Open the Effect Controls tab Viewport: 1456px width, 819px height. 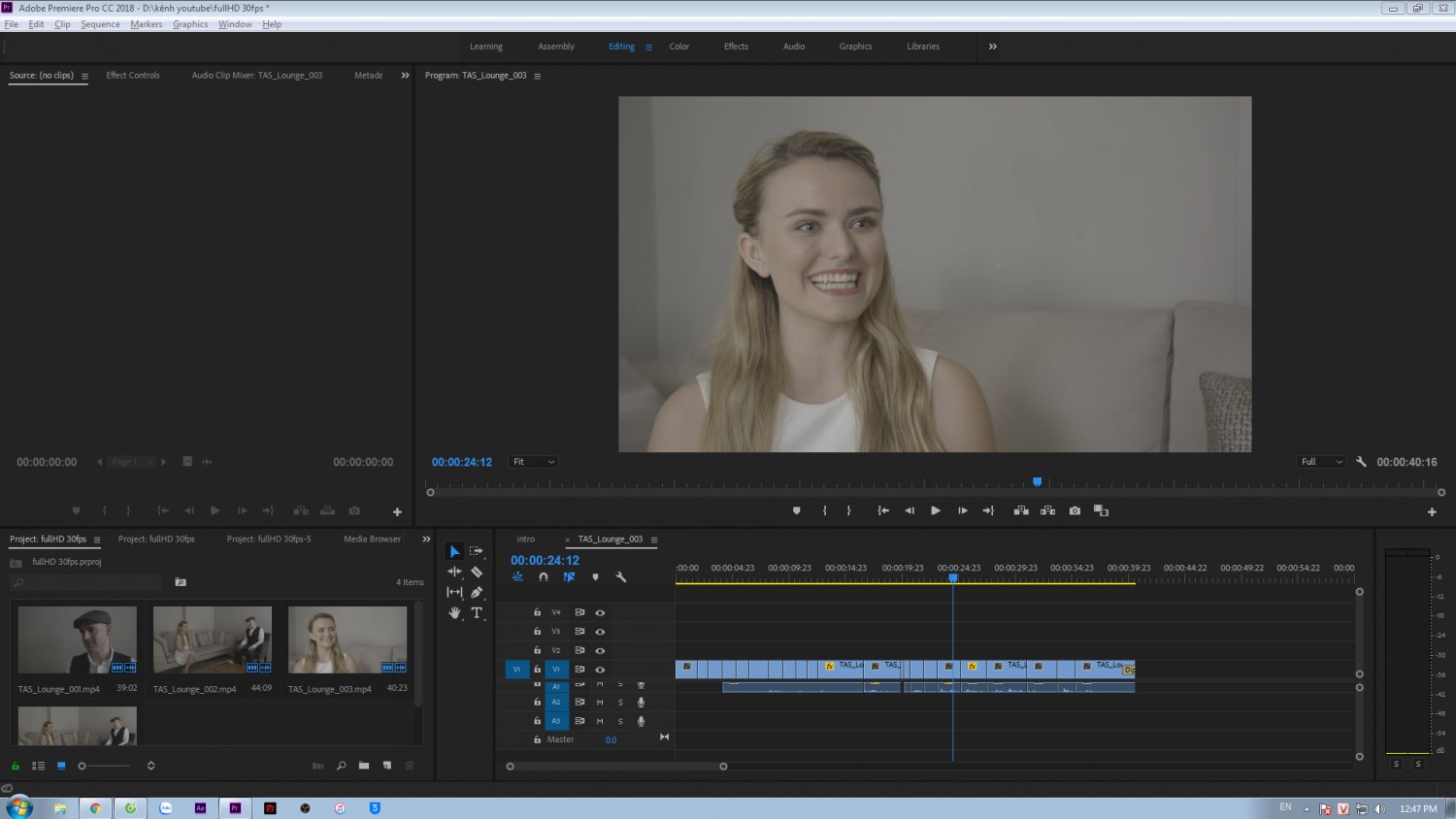[x=133, y=76]
